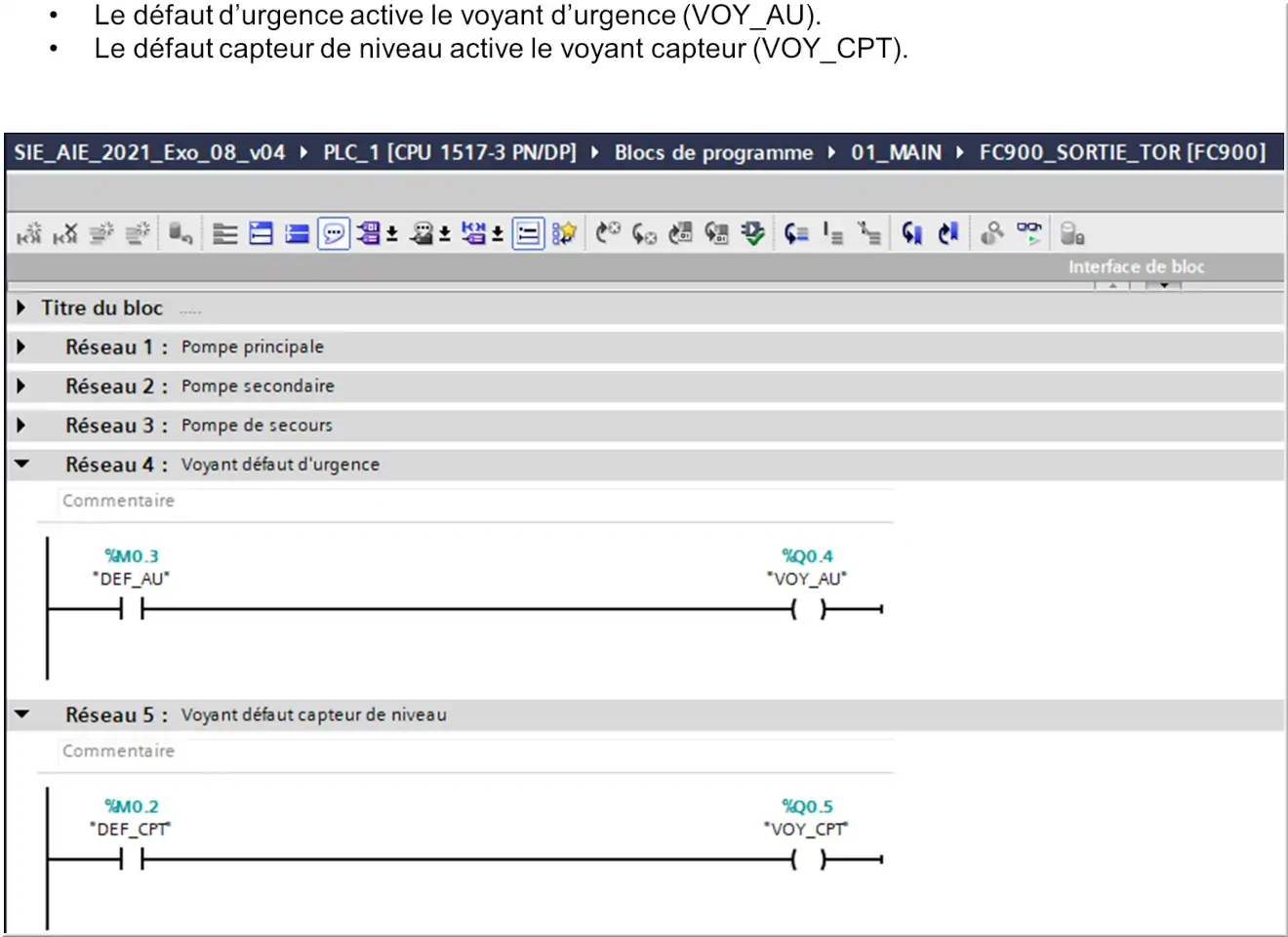Select the VOY_AU coil symbol
The width and height of the screenshot is (1288, 937).
(808, 609)
